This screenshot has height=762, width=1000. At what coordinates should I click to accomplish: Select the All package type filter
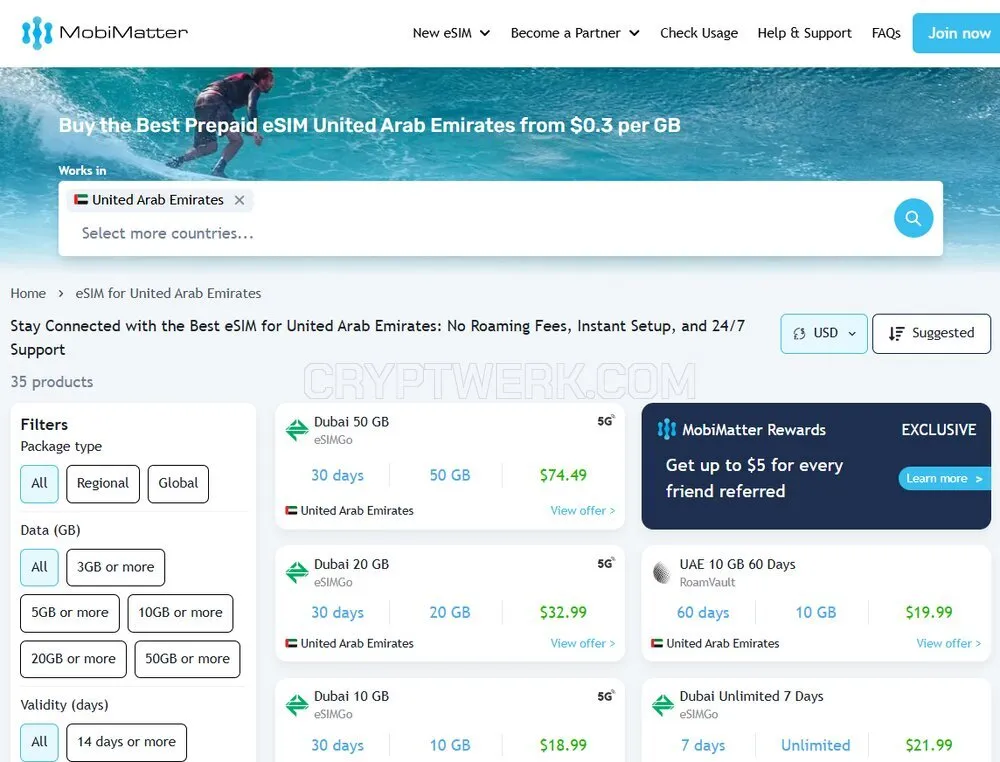[39, 483]
